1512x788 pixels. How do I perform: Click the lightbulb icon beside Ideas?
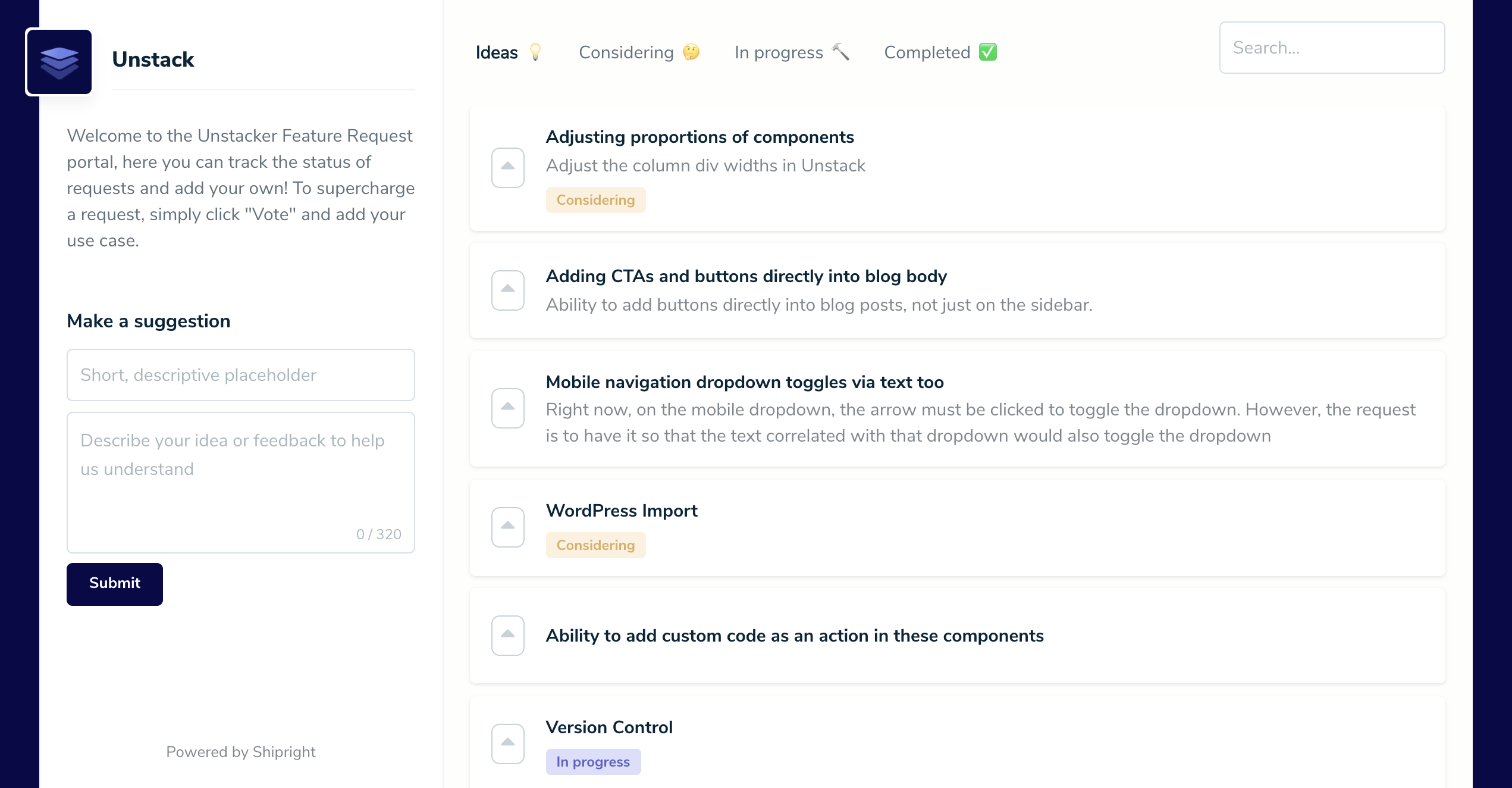click(x=536, y=52)
